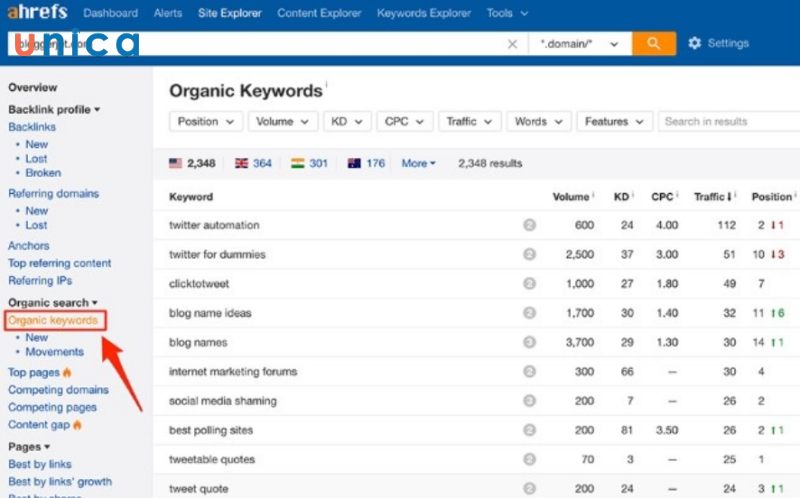Select the Australia flag with 176 results
The width and height of the screenshot is (800, 498).
pyautogui.click(x=365, y=163)
